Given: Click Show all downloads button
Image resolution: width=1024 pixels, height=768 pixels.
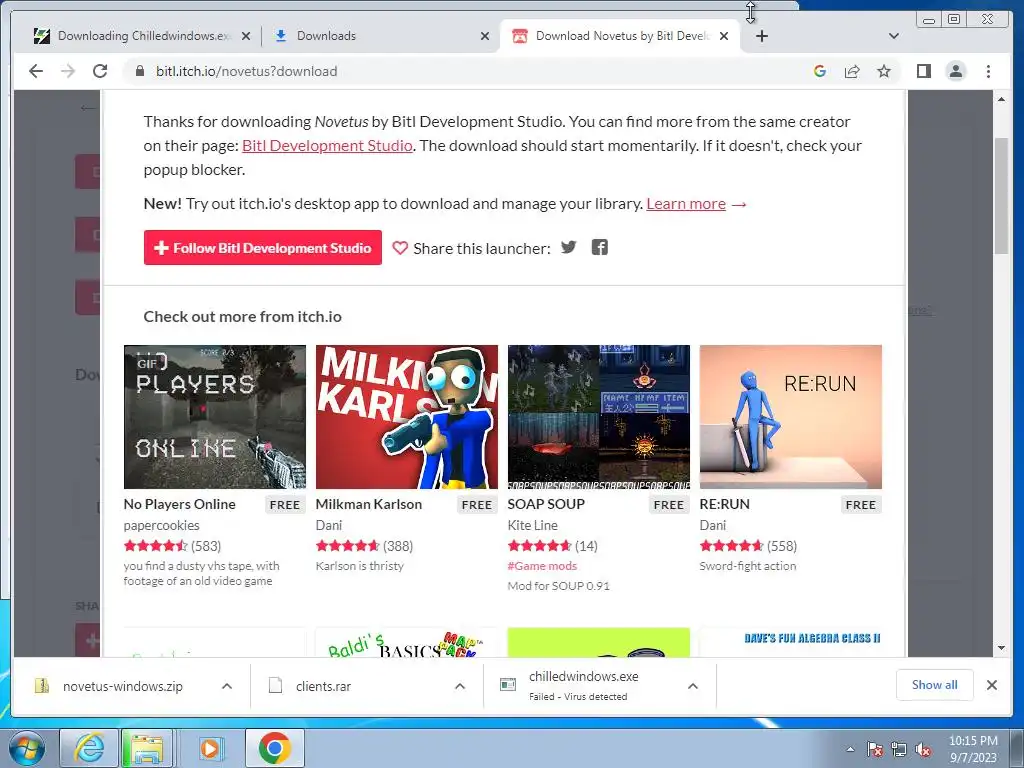Looking at the screenshot, I should click(935, 684).
